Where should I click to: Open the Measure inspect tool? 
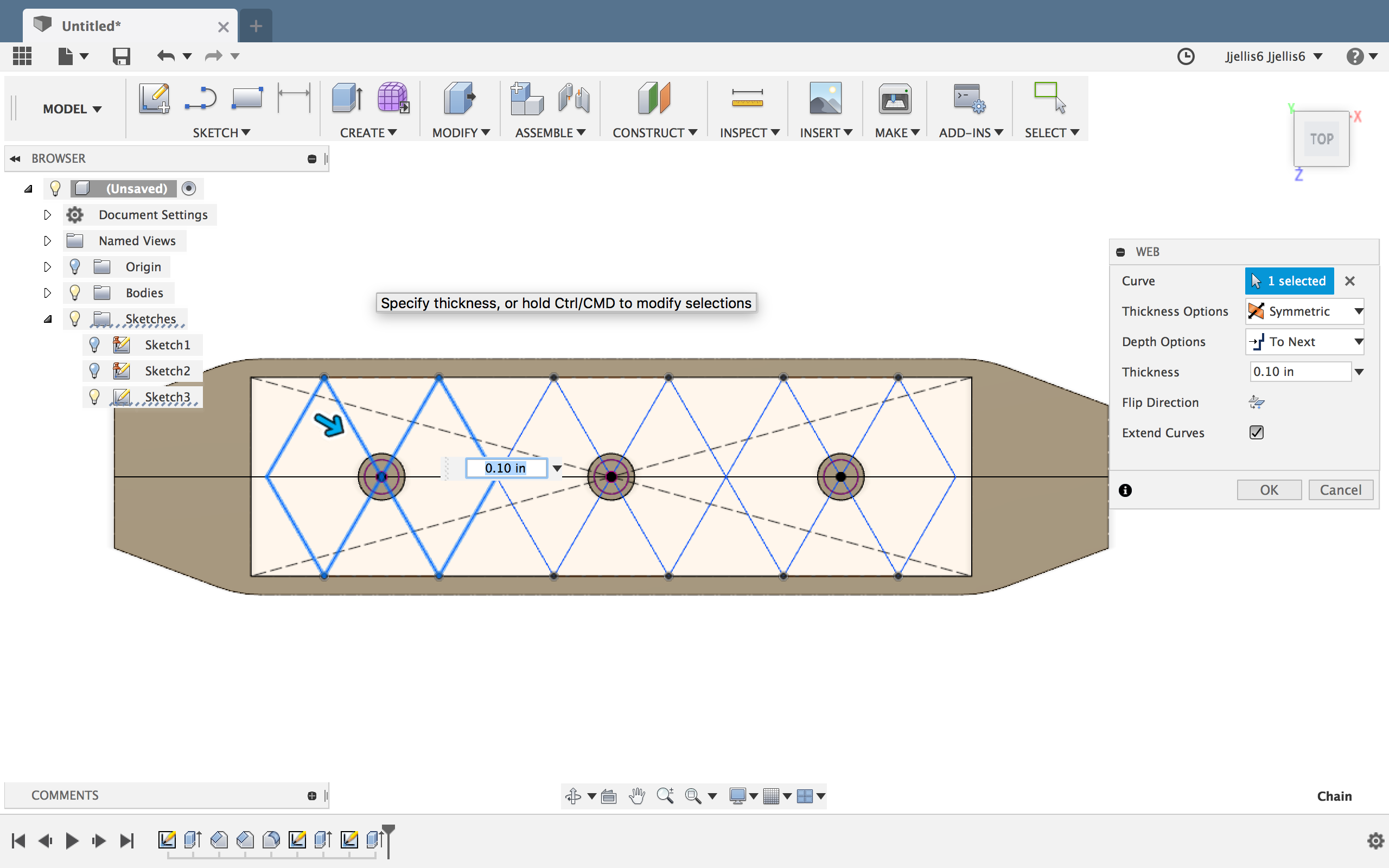(747, 98)
